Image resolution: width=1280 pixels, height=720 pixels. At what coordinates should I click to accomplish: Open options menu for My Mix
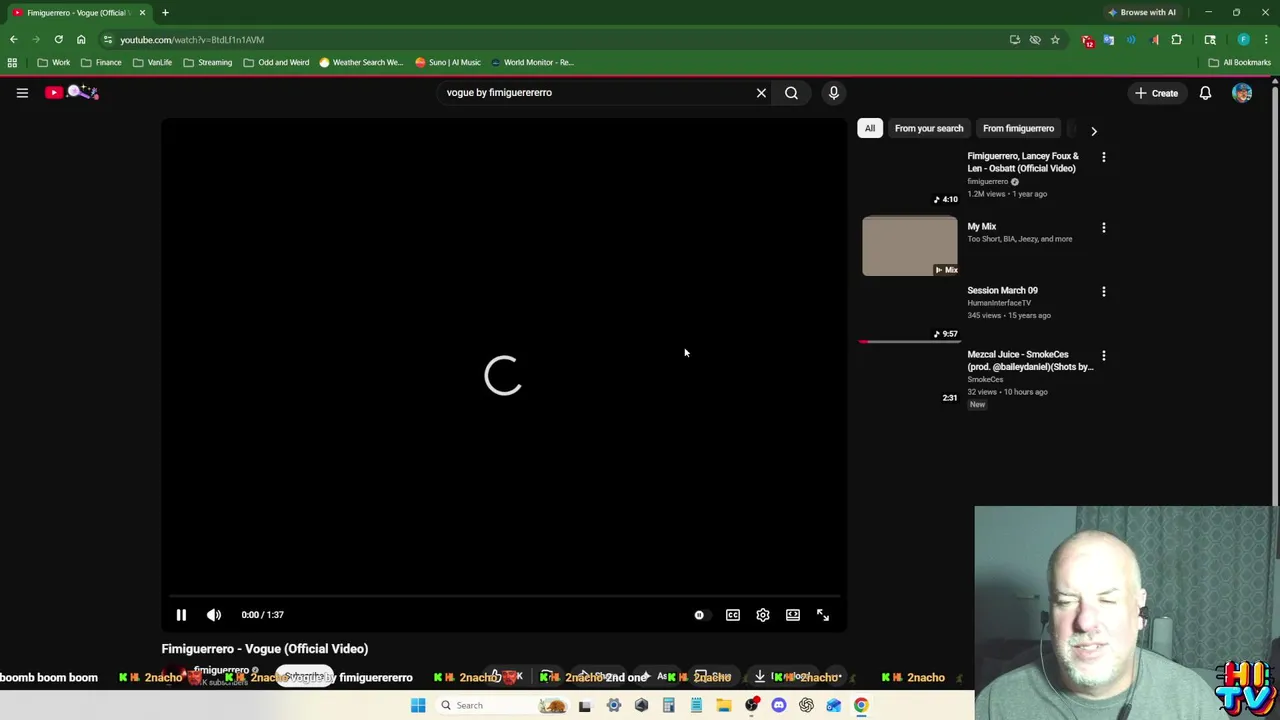point(1104,227)
